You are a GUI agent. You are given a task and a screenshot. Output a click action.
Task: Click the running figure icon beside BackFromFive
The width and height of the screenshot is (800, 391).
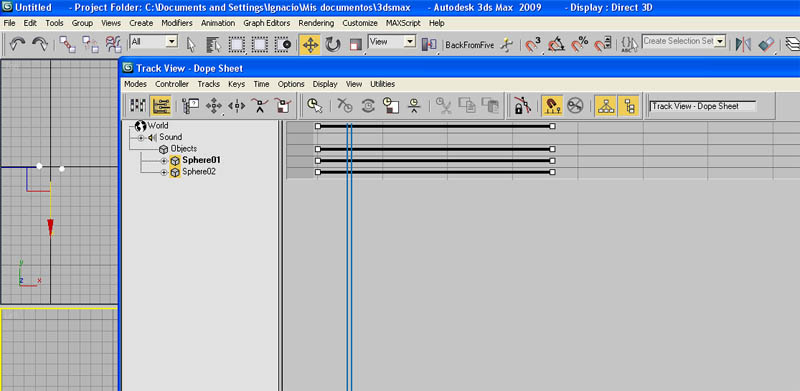(x=506, y=45)
